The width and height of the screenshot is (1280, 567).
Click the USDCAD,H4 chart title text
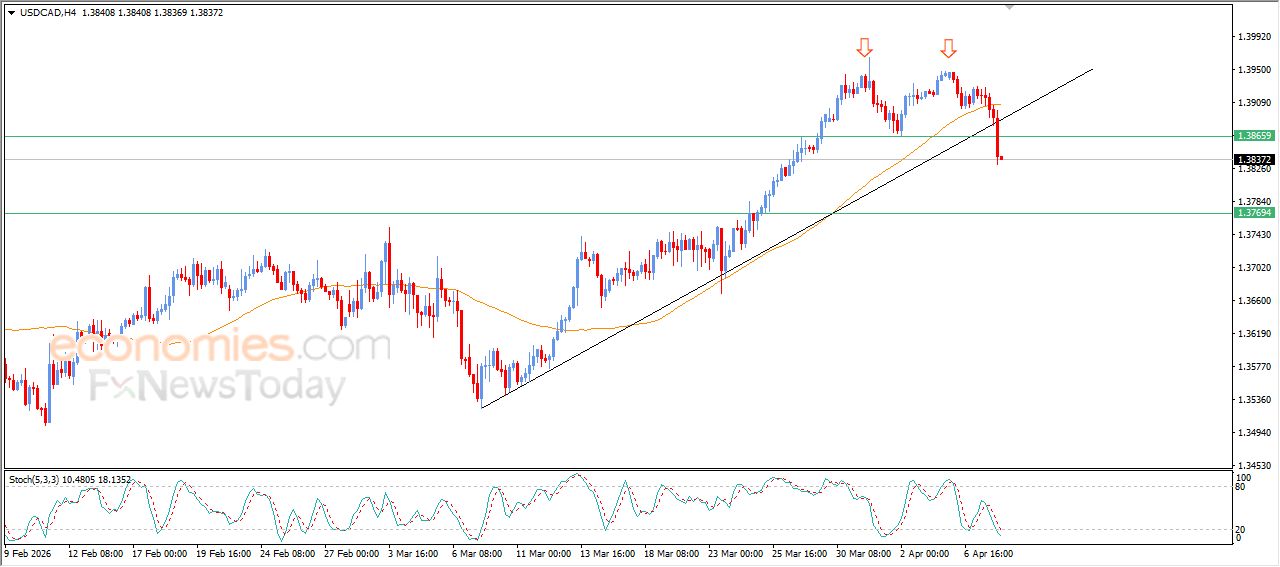(47, 12)
